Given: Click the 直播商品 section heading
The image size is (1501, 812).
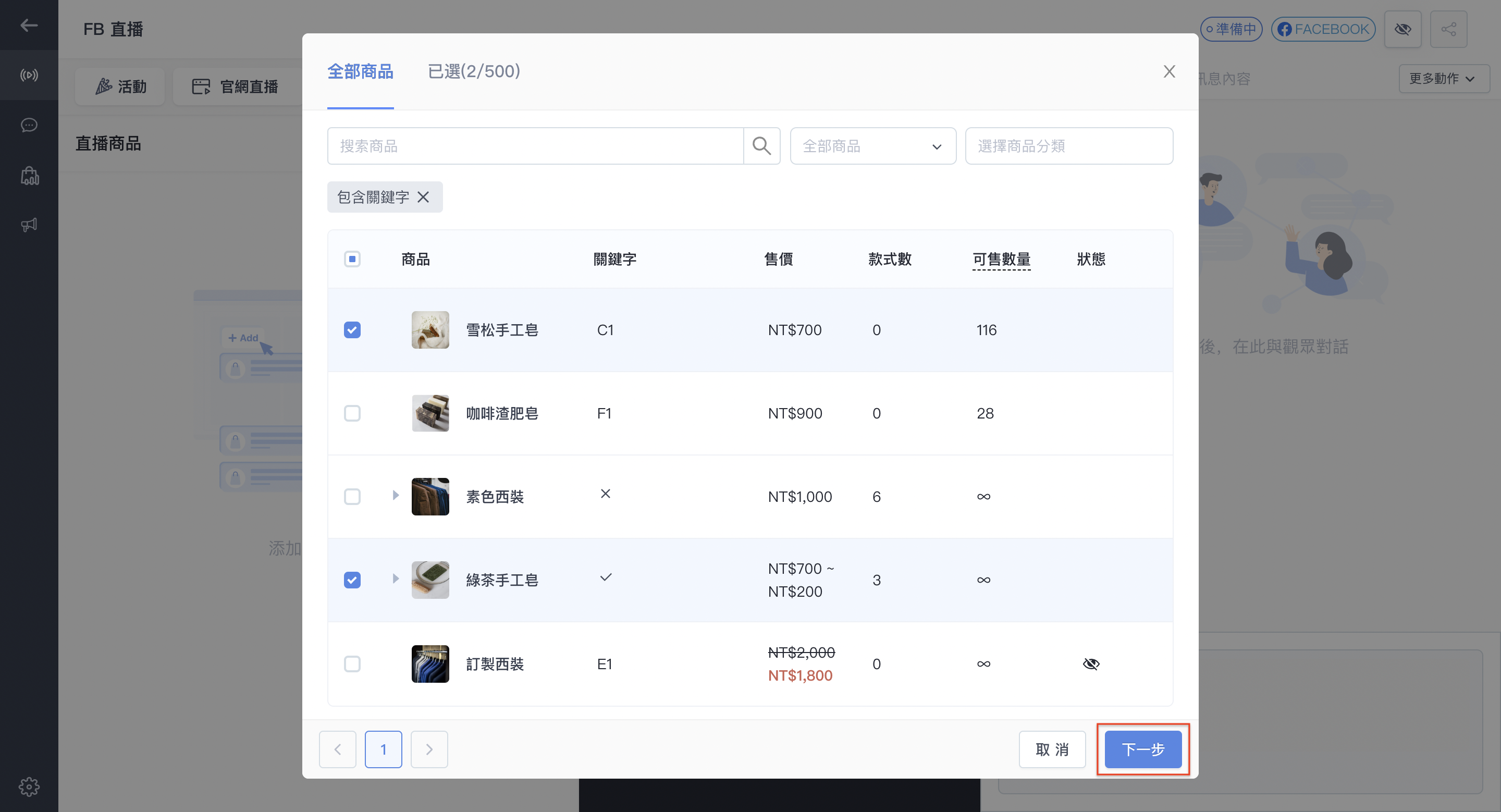Looking at the screenshot, I should 108,143.
